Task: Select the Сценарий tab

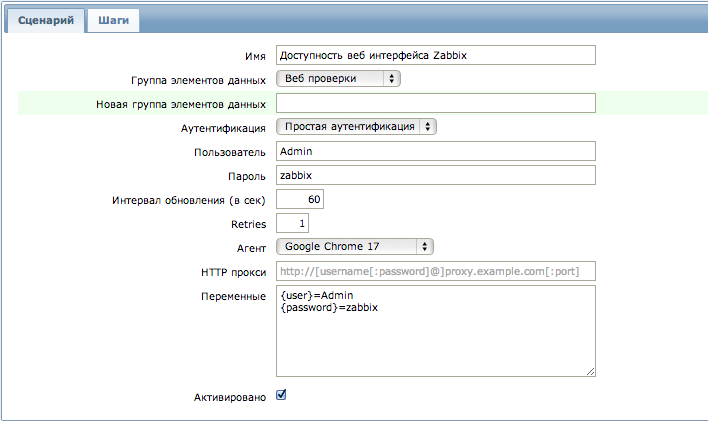Action: (x=46, y=21)
